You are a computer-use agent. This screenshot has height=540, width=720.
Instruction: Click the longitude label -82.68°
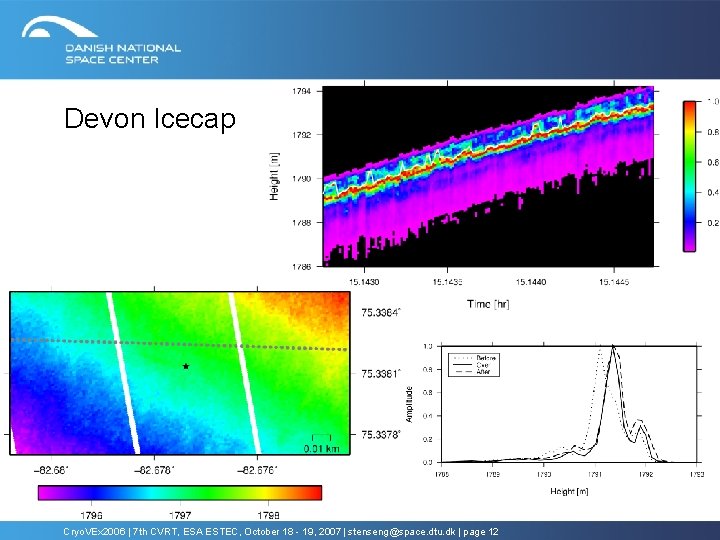[51, 471]
